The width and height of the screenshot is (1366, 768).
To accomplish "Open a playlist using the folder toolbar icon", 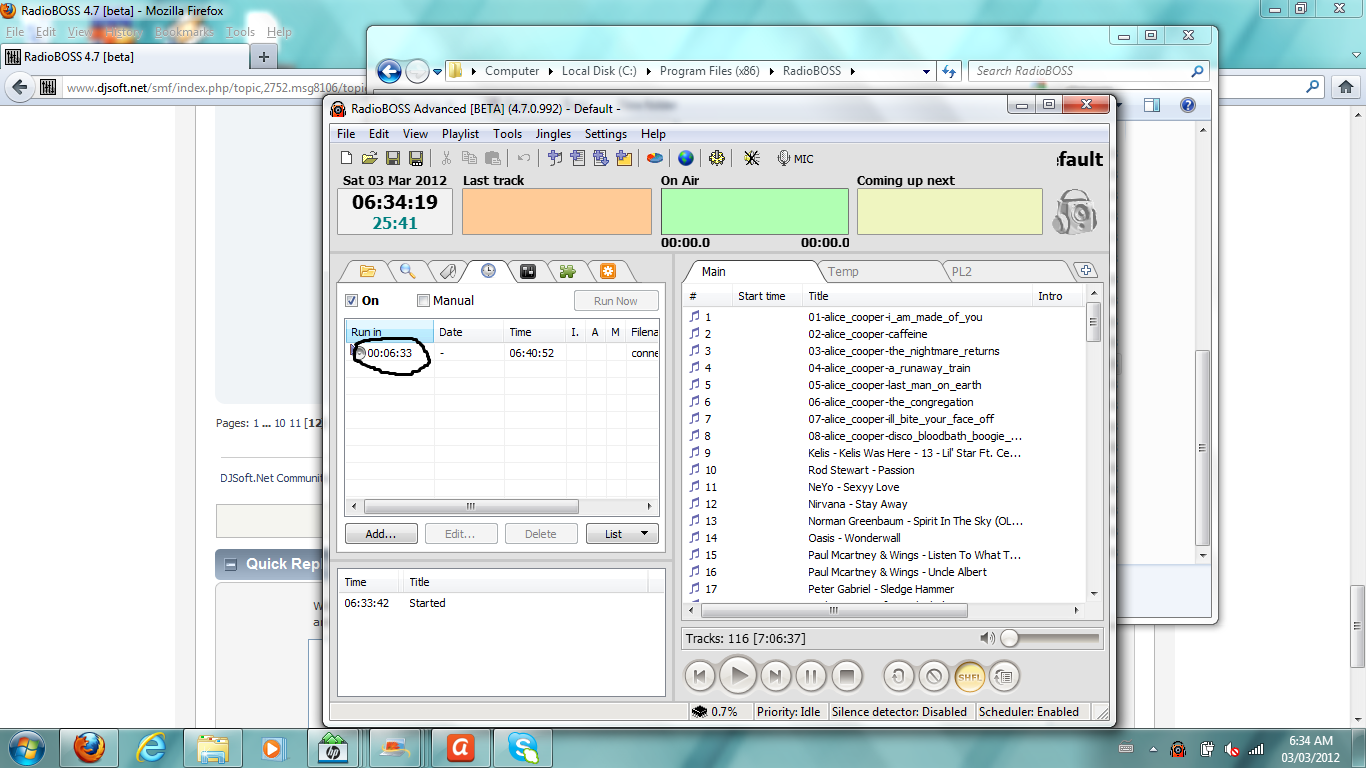I will (369, 158).
